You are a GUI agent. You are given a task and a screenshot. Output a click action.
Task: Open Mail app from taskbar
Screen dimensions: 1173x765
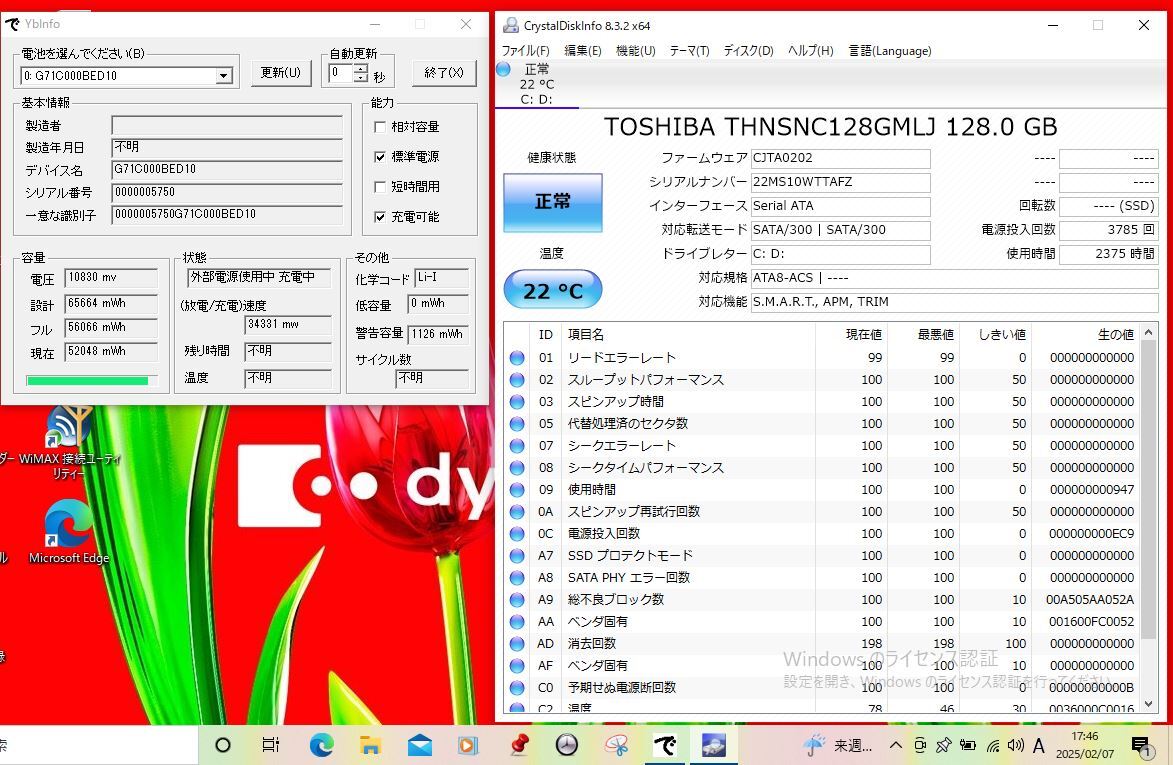419,745
